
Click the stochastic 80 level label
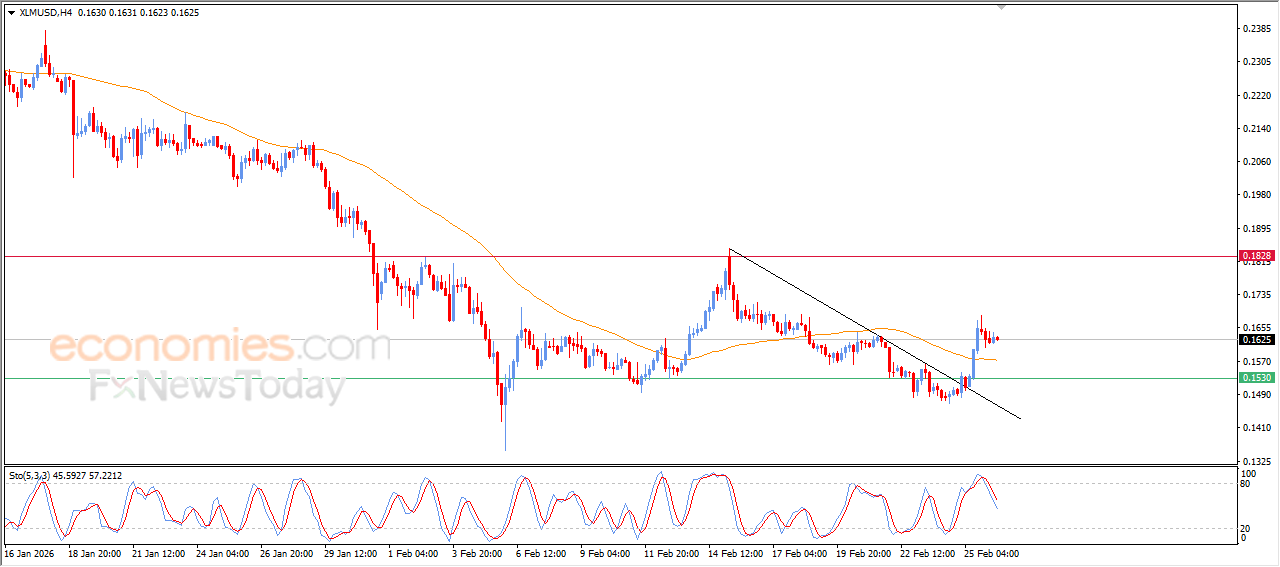(1245, 484)
